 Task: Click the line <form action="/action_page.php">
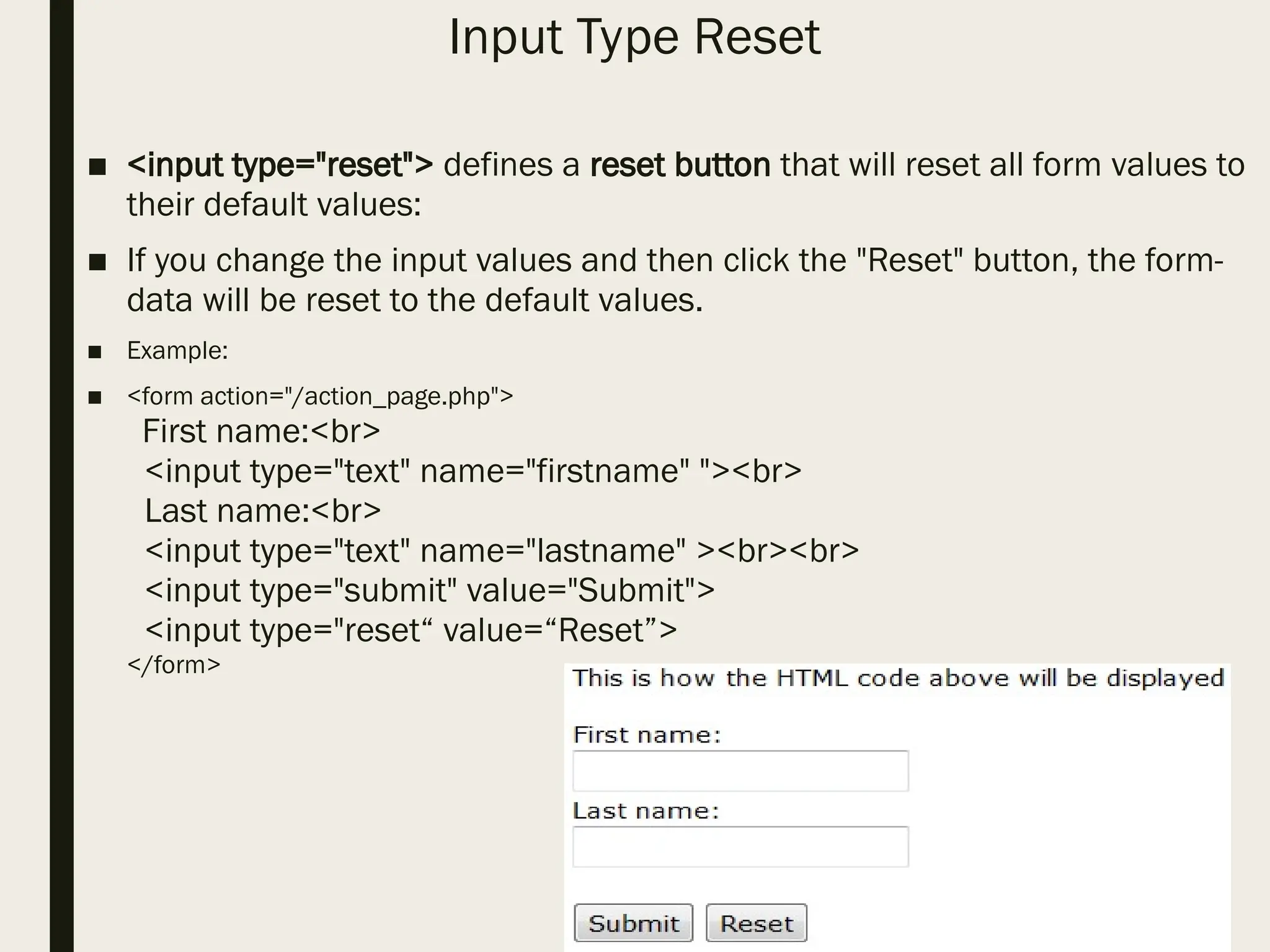320,396
